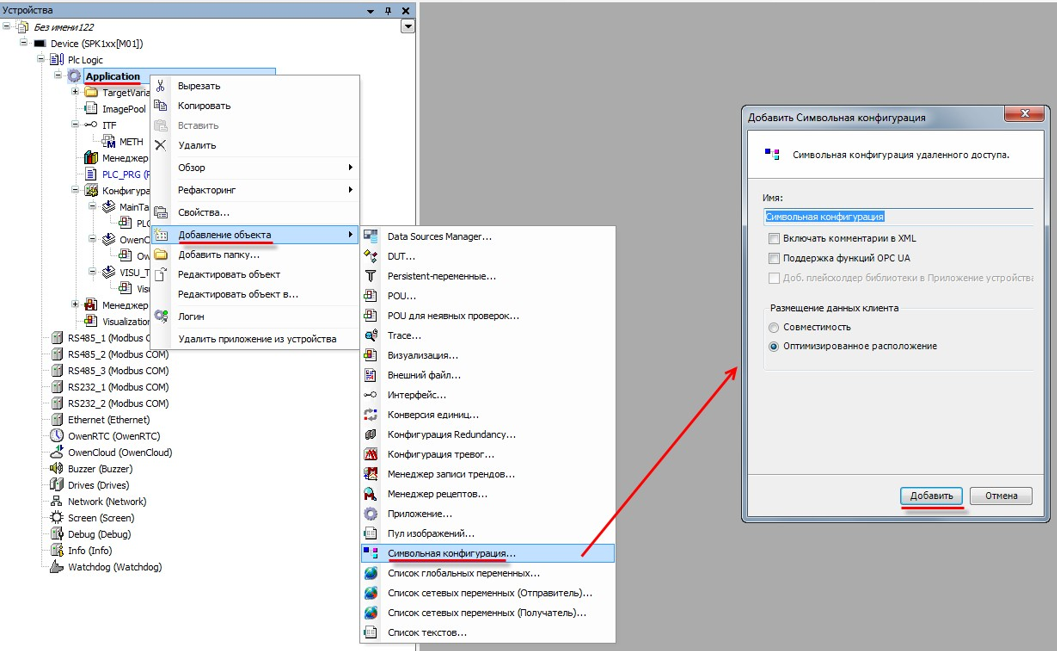1057x651 pixels.
Task: Collapse the Plc Logic tree node
Action: point(41,60)
